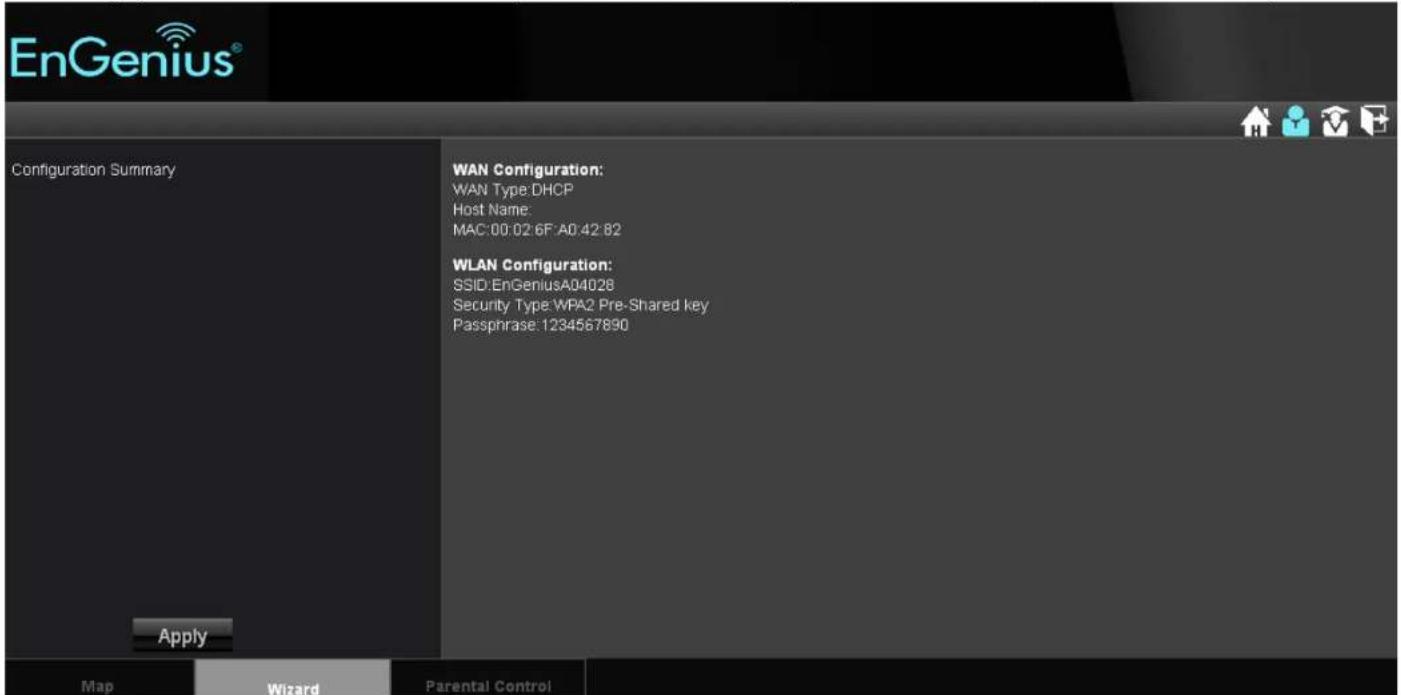Select the MAC:00:02:6F:A0:42:82 line
The height and width of the screenshot is (695, 1401).
(x=538, y=229)
